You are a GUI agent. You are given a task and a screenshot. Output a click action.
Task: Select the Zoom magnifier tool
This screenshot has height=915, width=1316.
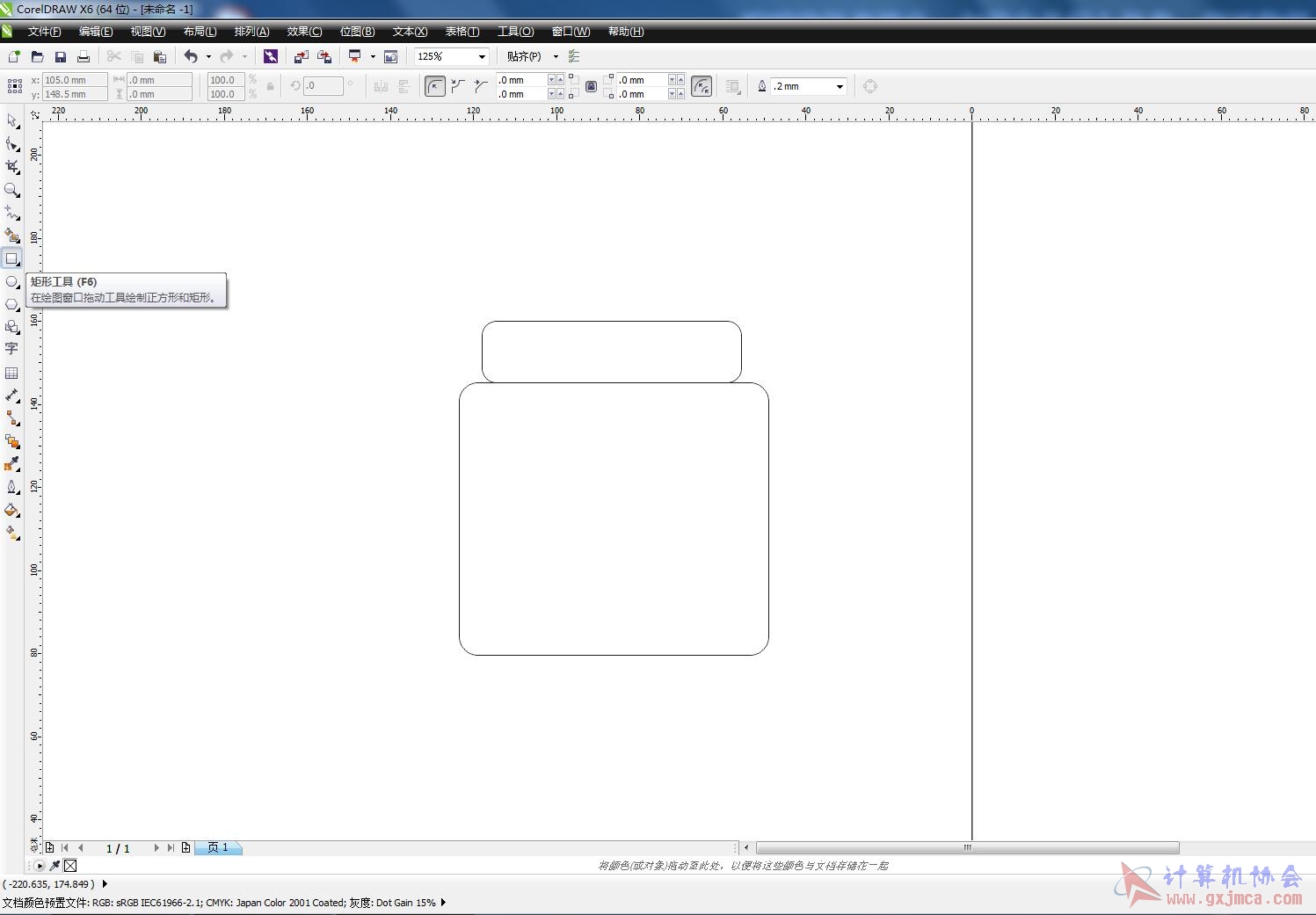point(12,190)
